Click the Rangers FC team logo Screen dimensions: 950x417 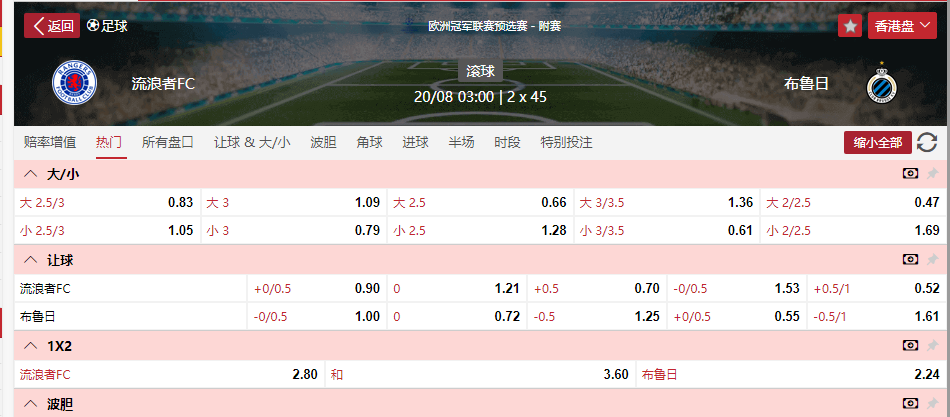[x=75, y=83]
